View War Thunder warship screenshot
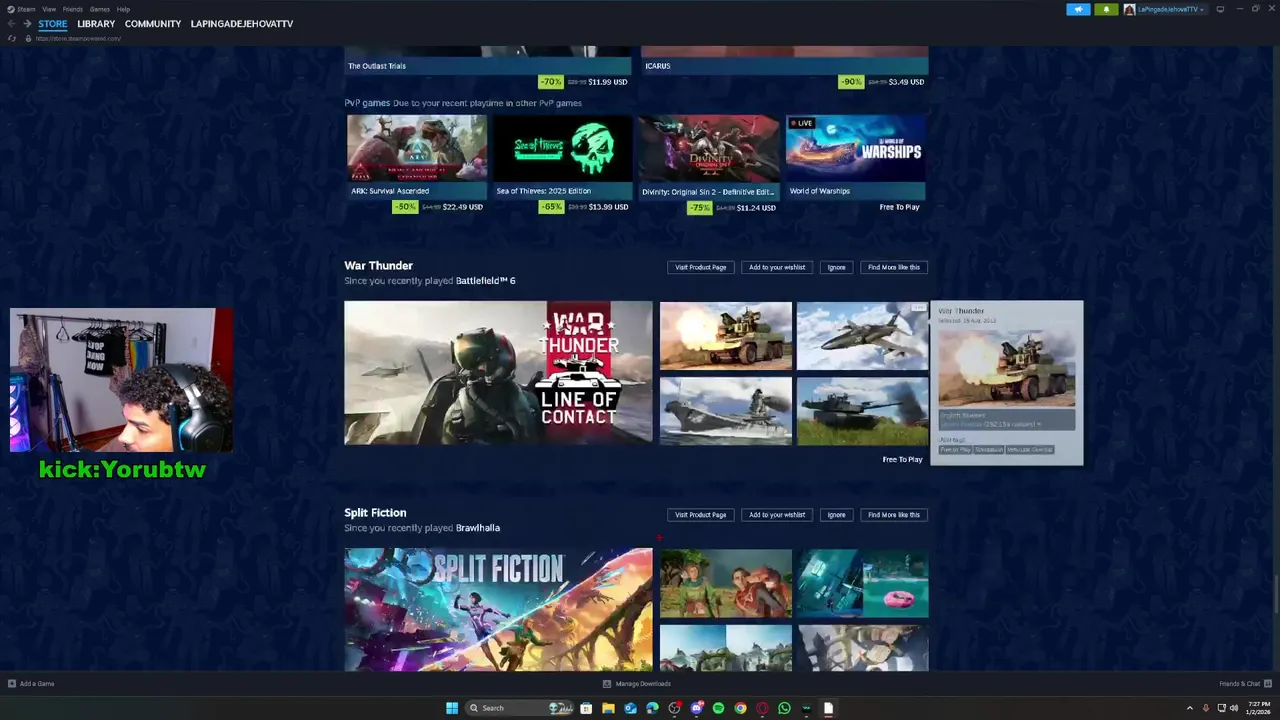The image size is (1280, 720). 726,411
